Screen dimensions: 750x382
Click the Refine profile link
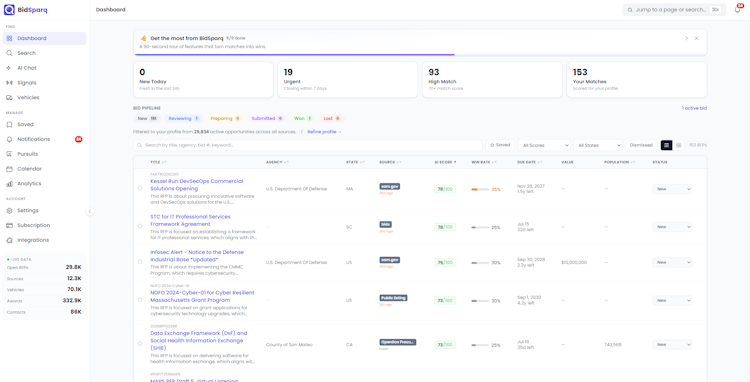(x=324, y=131)
